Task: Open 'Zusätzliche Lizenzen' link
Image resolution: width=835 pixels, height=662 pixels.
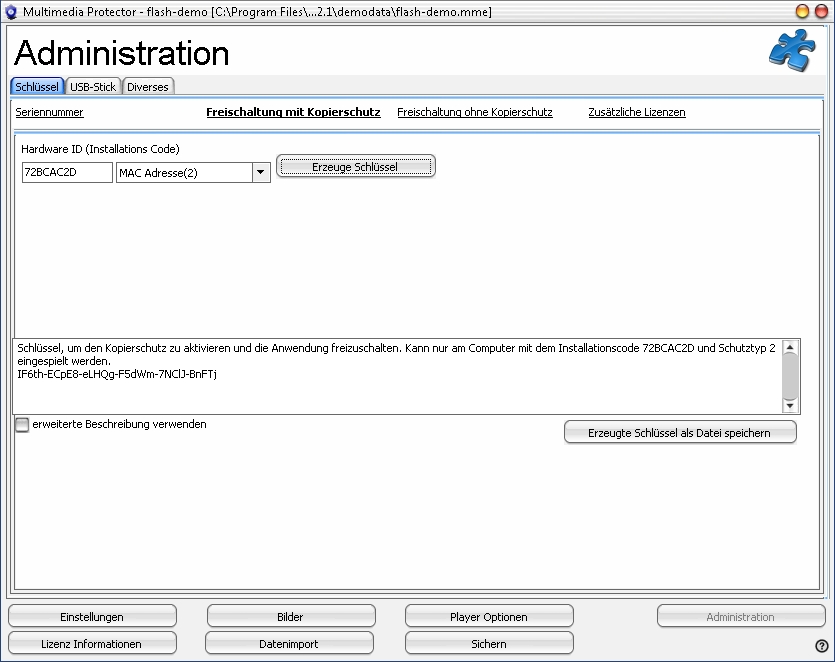Action: 637,113
